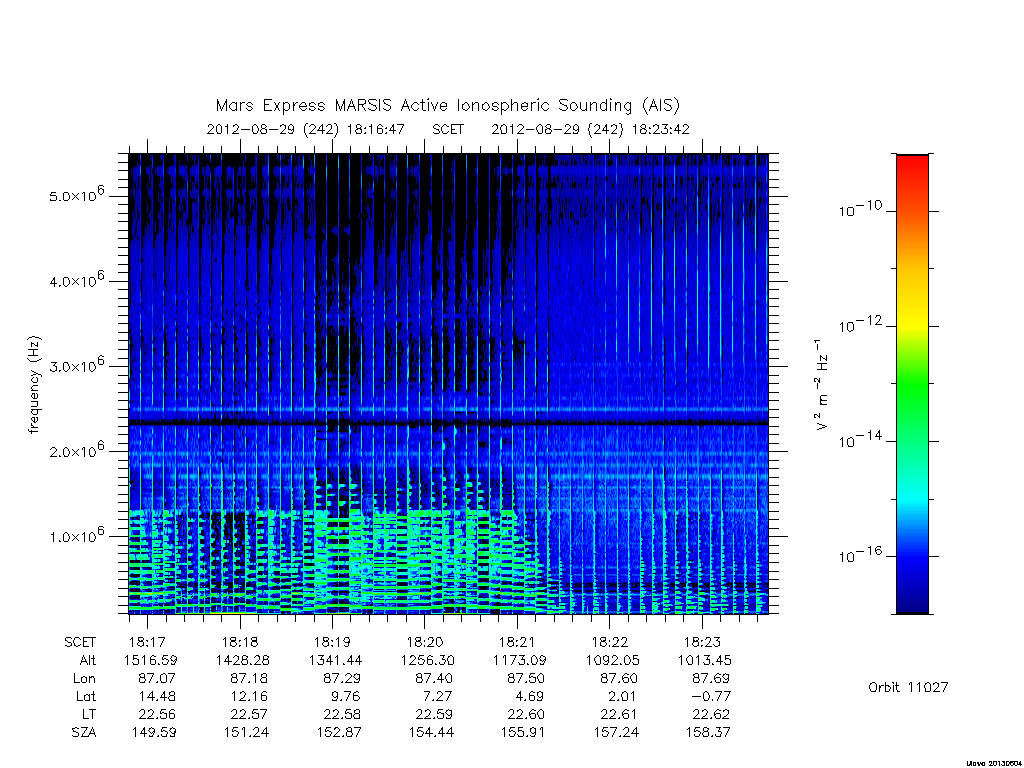This screenshot has height=768, width=1024.
Task: Click longitude value 87.69
Action: coord(711,679)
